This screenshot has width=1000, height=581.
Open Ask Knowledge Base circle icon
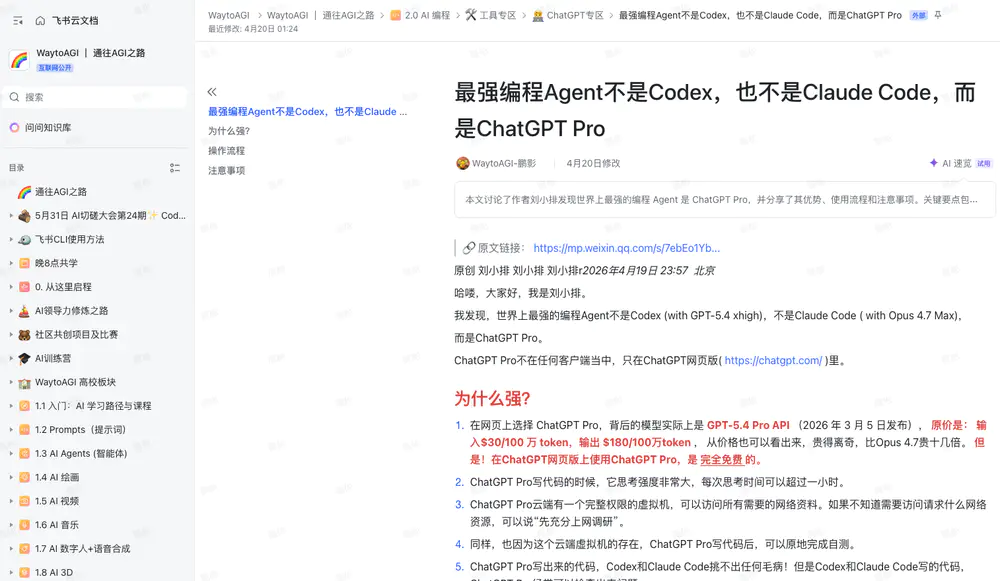pos(15,128)
